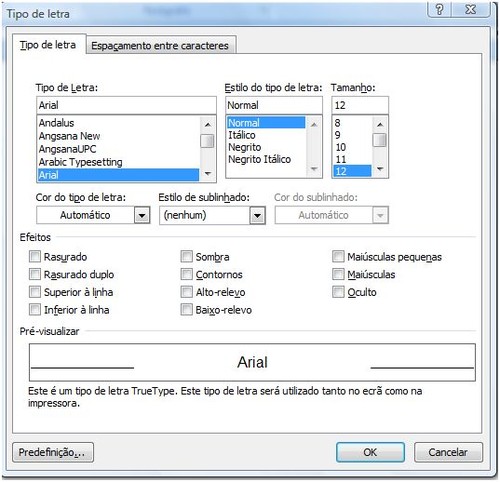The image size is (500, 482).
Task: Click the size list scroll-down arrow
Action: click(x=380, y=169)
